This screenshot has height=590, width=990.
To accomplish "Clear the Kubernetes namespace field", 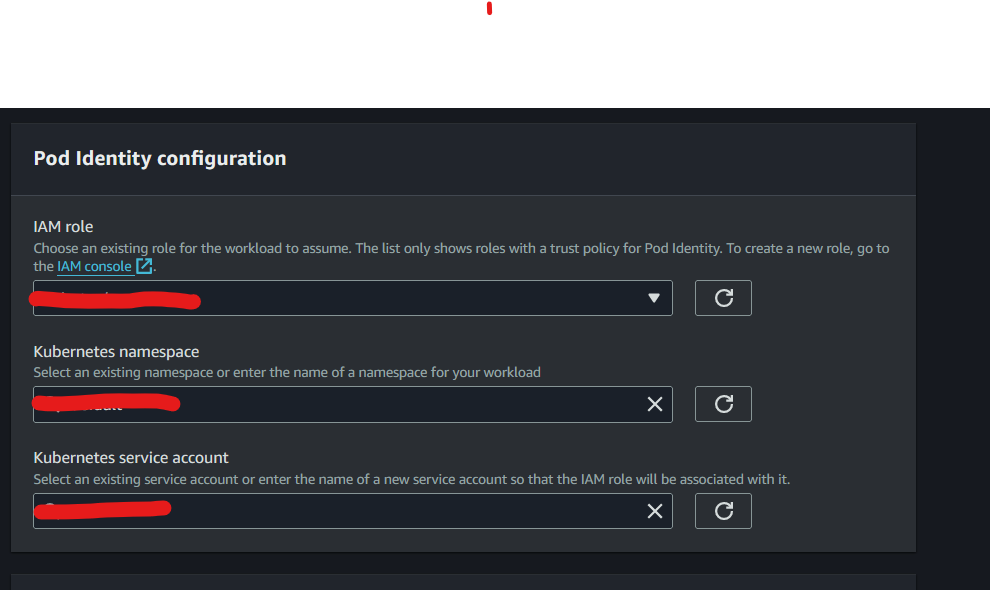I will [655, 404].
